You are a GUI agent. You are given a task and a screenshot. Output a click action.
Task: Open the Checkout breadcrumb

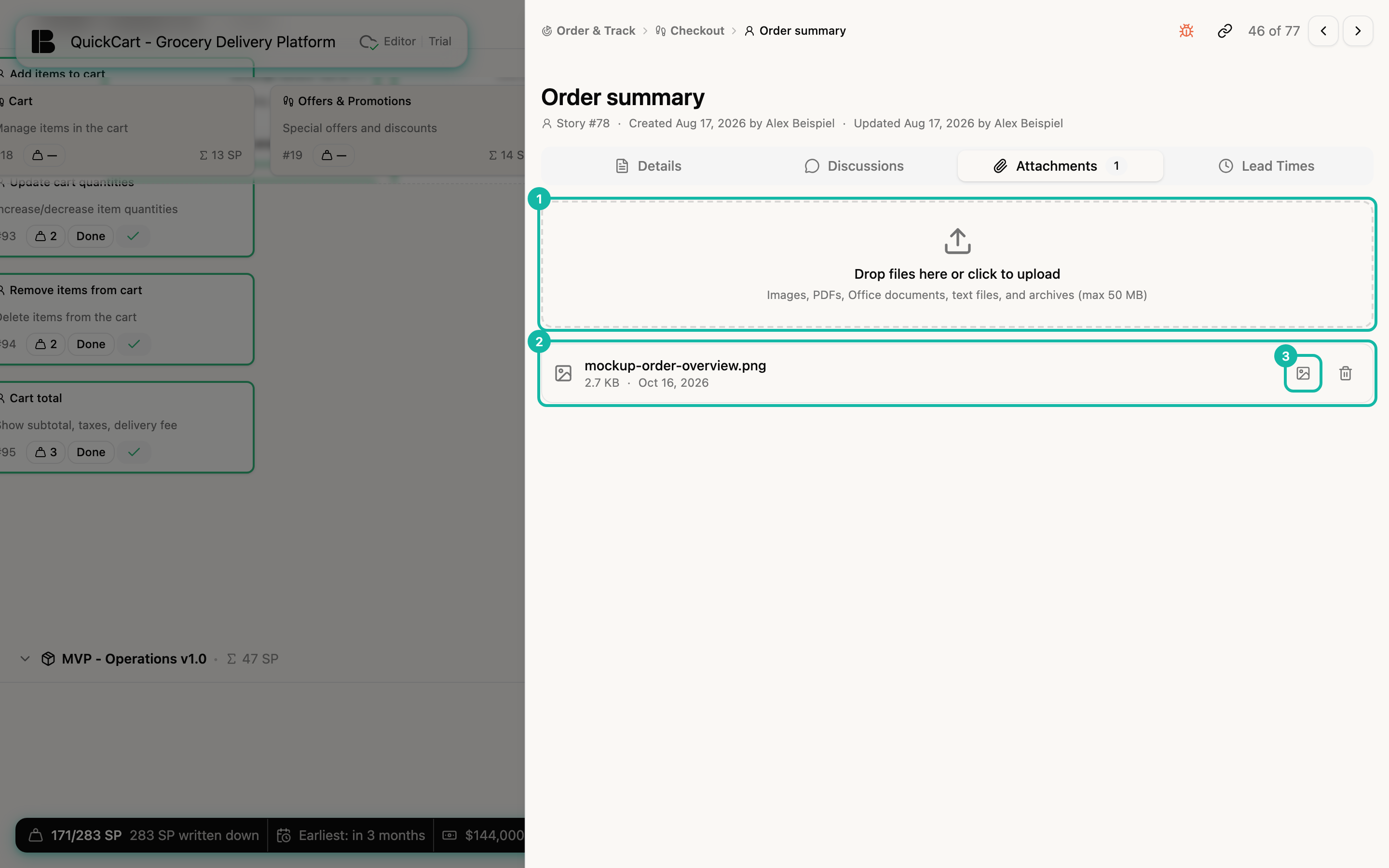click(x=690, y=31)
